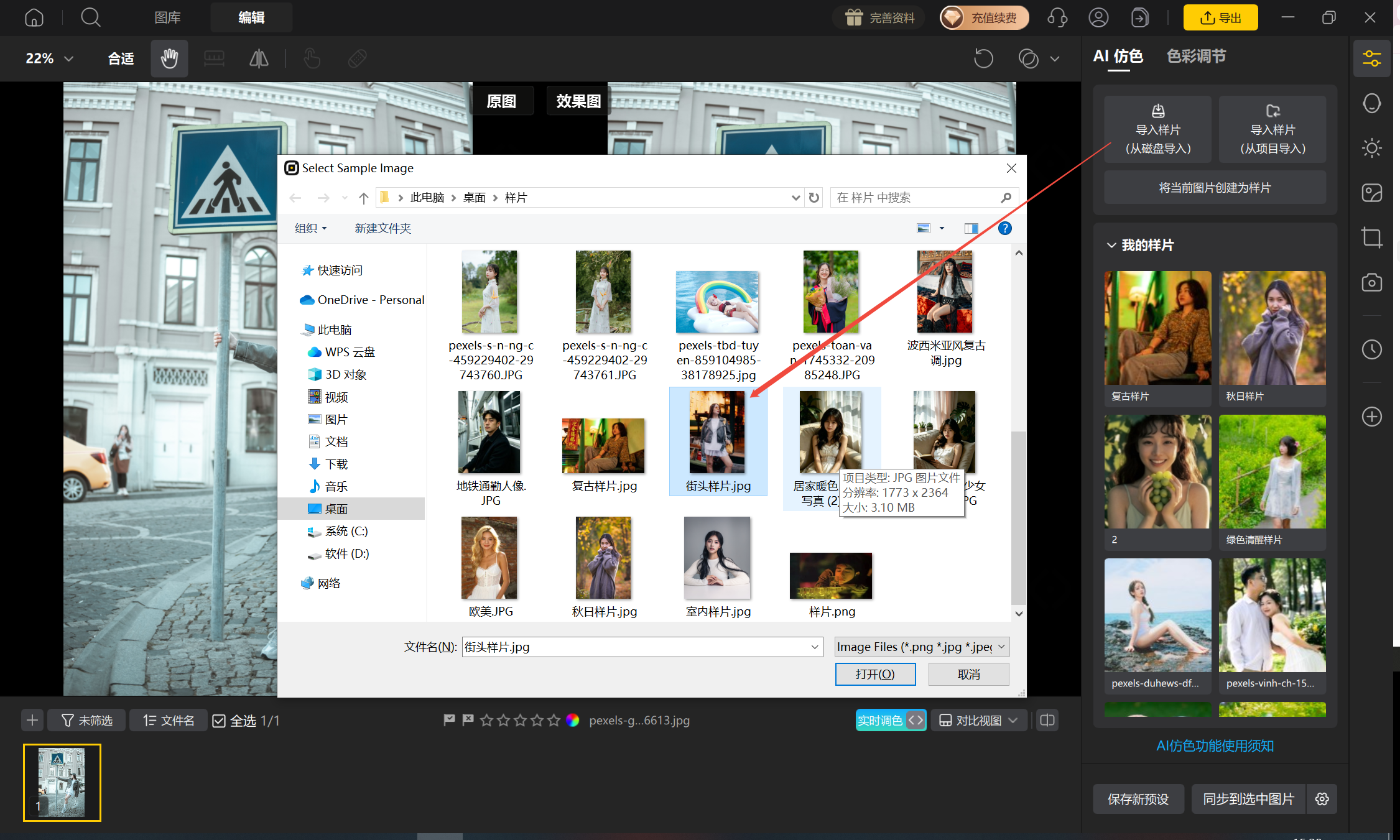This screenshot has width=1400, height=840.
Task: Switch to the 色彩调节 tab
Action: click(x=1196, y=57)
